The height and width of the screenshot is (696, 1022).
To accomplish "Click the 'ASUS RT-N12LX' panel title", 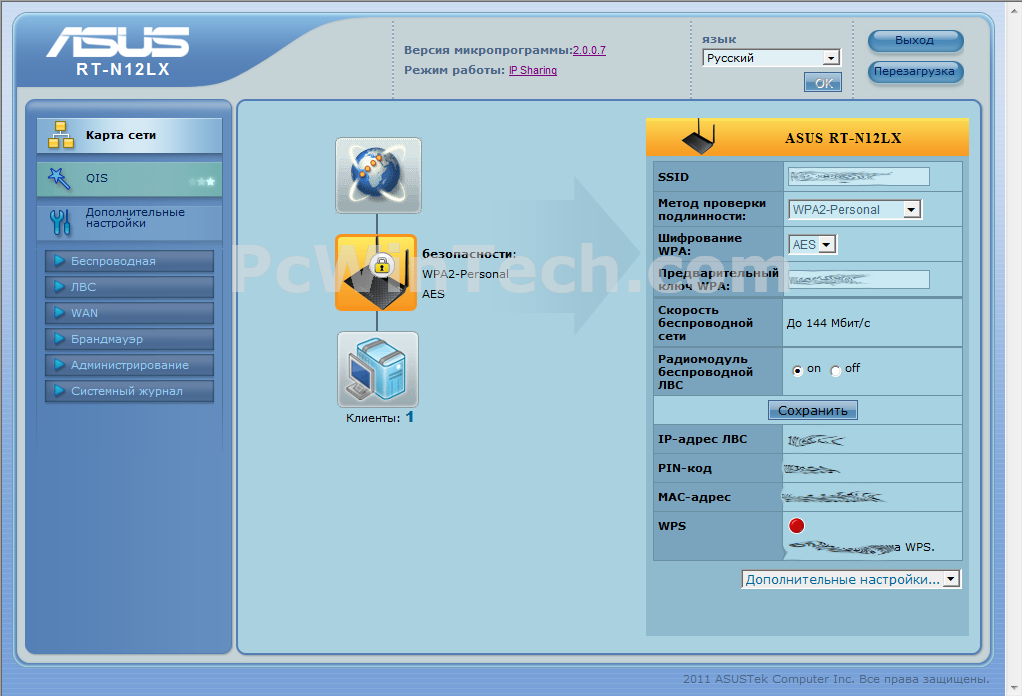I will coord(843,138).
